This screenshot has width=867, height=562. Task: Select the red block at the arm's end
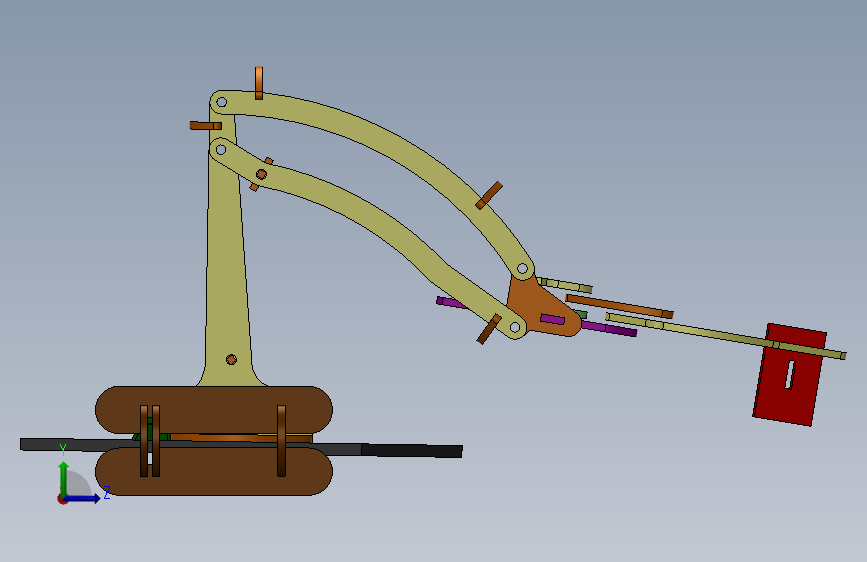click(x=789, y=375)
